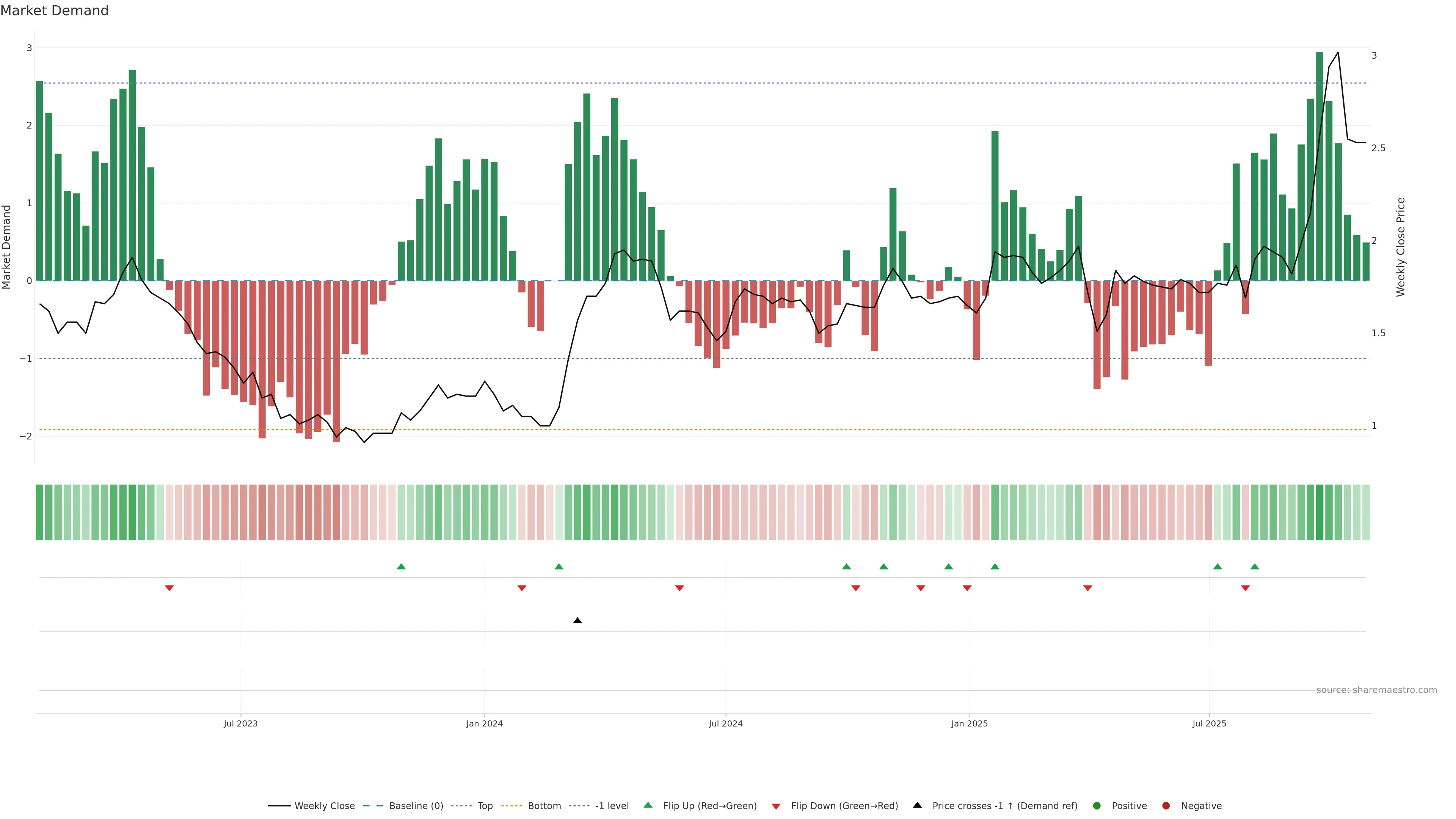Click the Jan 2024 axis label
The width and height of the screenshot is (1456, 819).
point(485,723)
